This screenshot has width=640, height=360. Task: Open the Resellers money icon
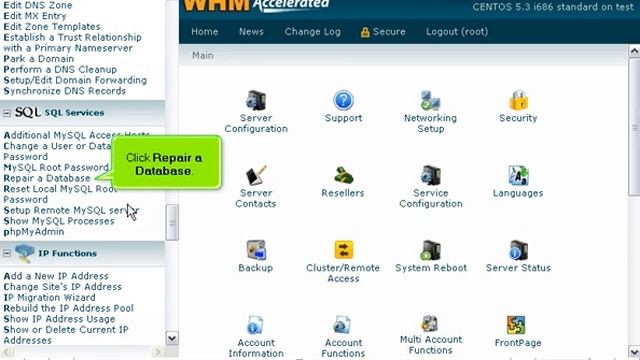click(x=343, y=176)
